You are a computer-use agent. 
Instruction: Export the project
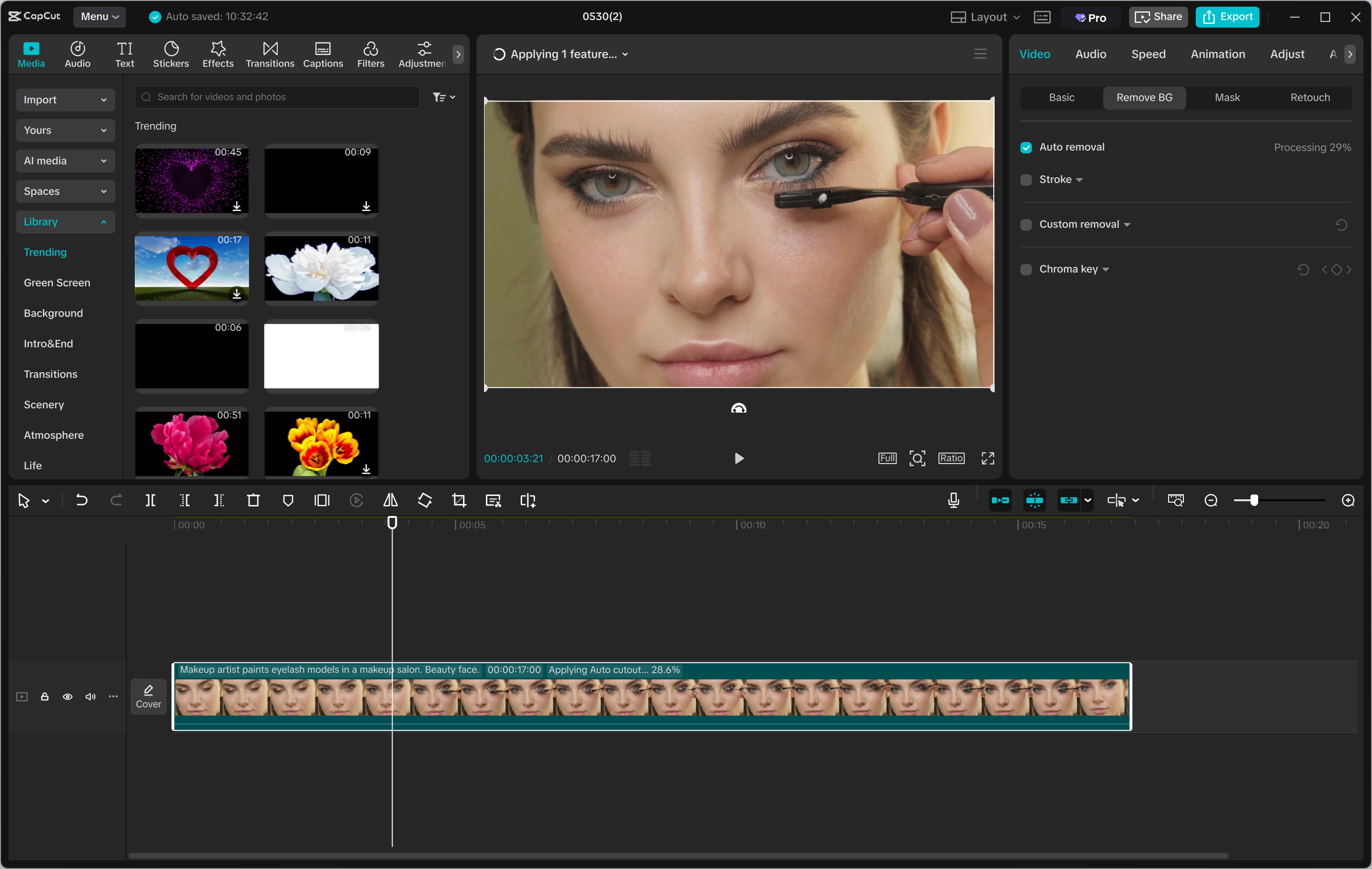1227,17
